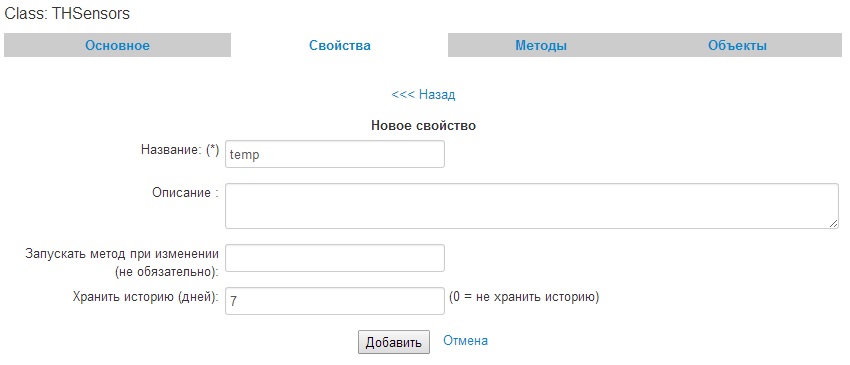Click the (0 = не хранить историю) hint
The width and height of the screenshot is (850, 365).
click(524, 297)
